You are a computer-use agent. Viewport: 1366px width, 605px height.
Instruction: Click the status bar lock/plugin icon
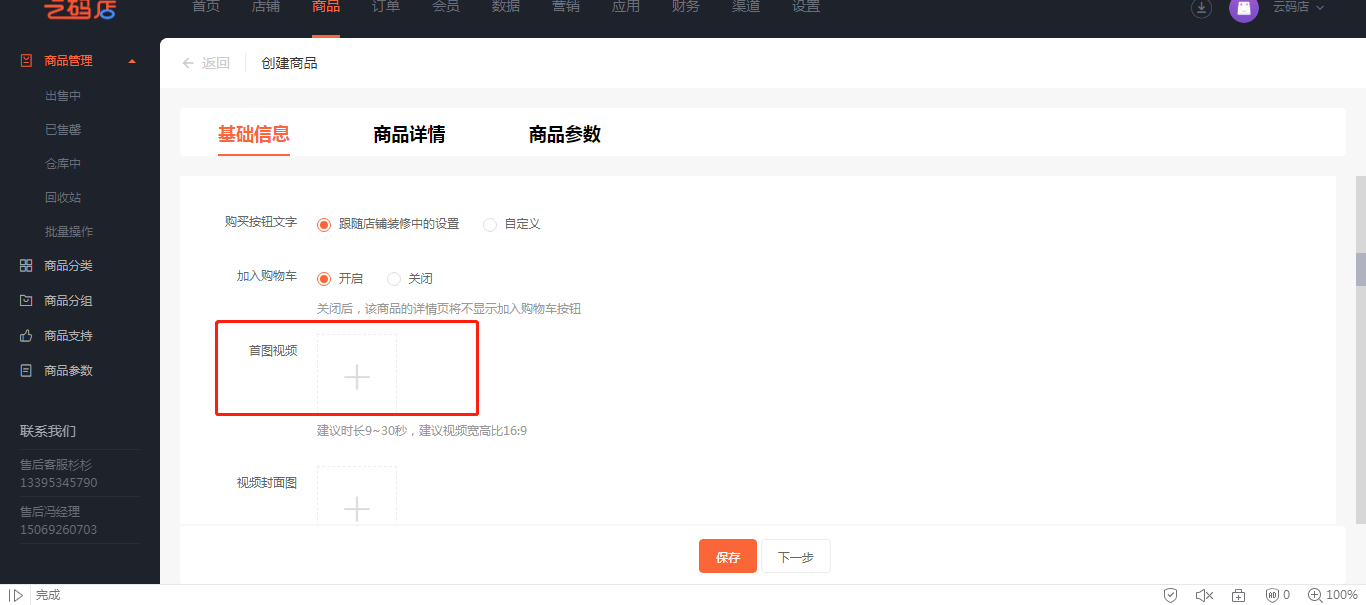[x=1238, y=595]
